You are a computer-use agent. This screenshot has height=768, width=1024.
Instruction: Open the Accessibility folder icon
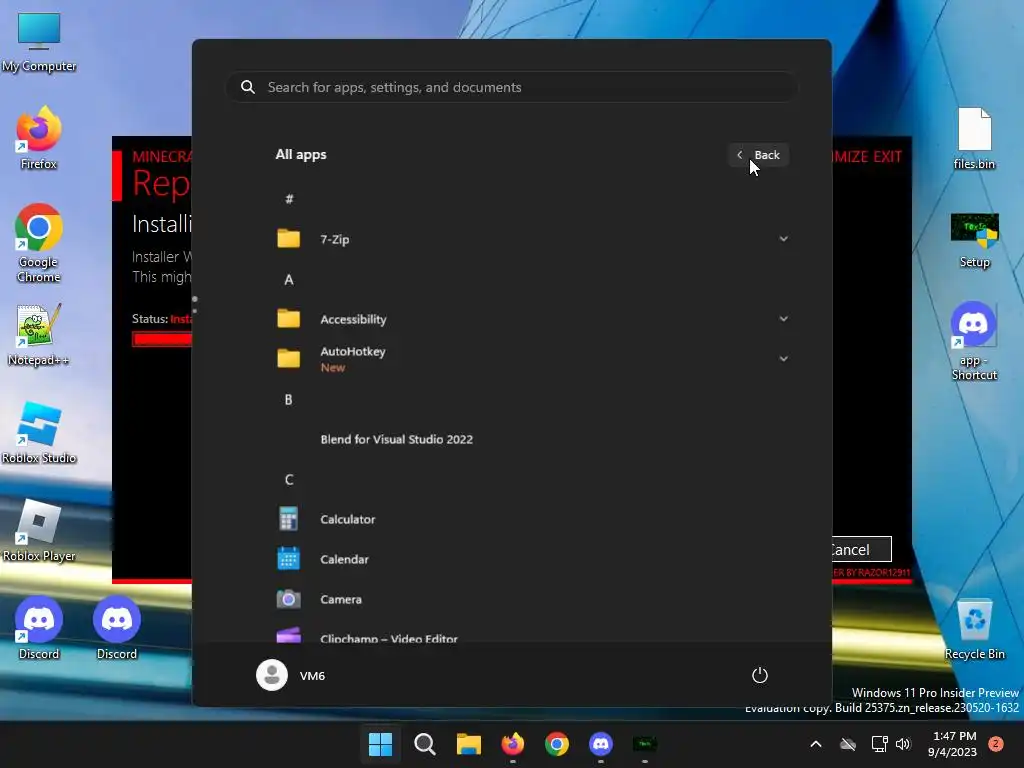tap(288, 319)
